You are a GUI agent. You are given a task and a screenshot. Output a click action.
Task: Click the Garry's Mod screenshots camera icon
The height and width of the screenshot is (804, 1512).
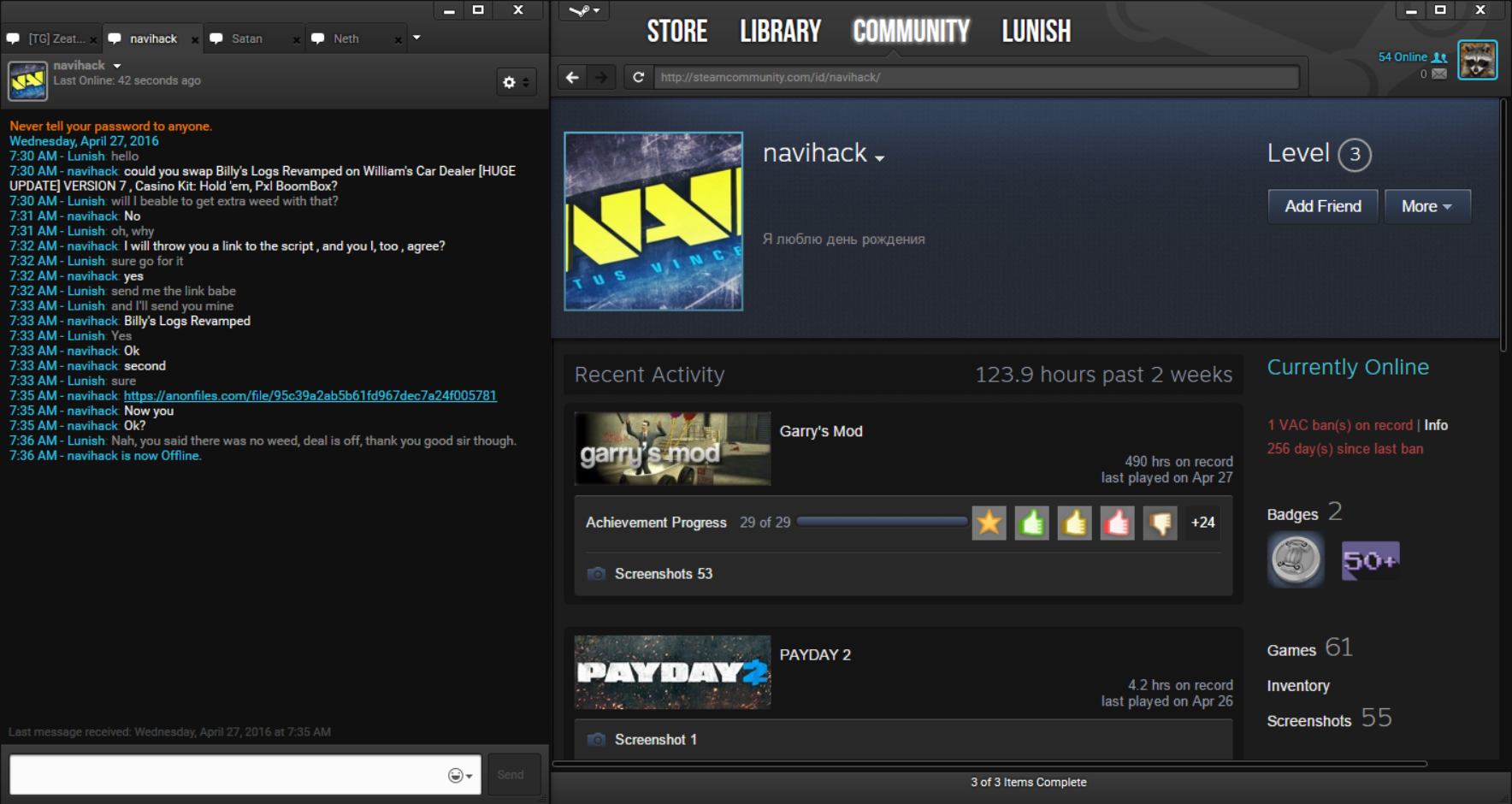[596, 573]
